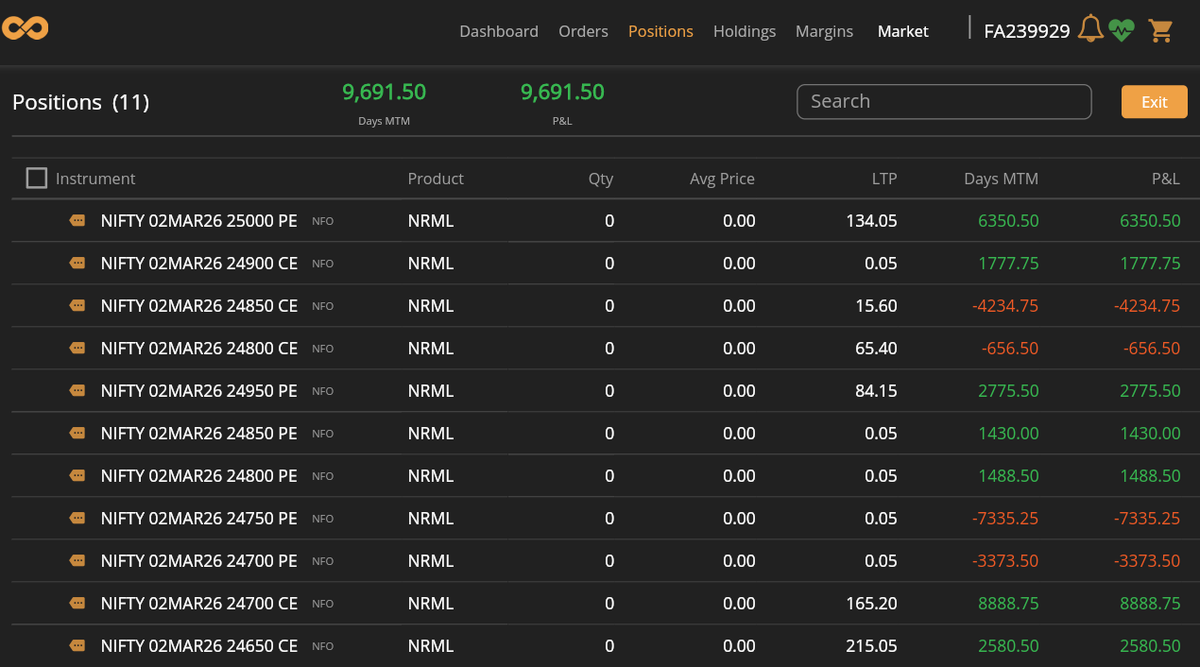Click NRML product in 25000 PE row

pos(431,221)
